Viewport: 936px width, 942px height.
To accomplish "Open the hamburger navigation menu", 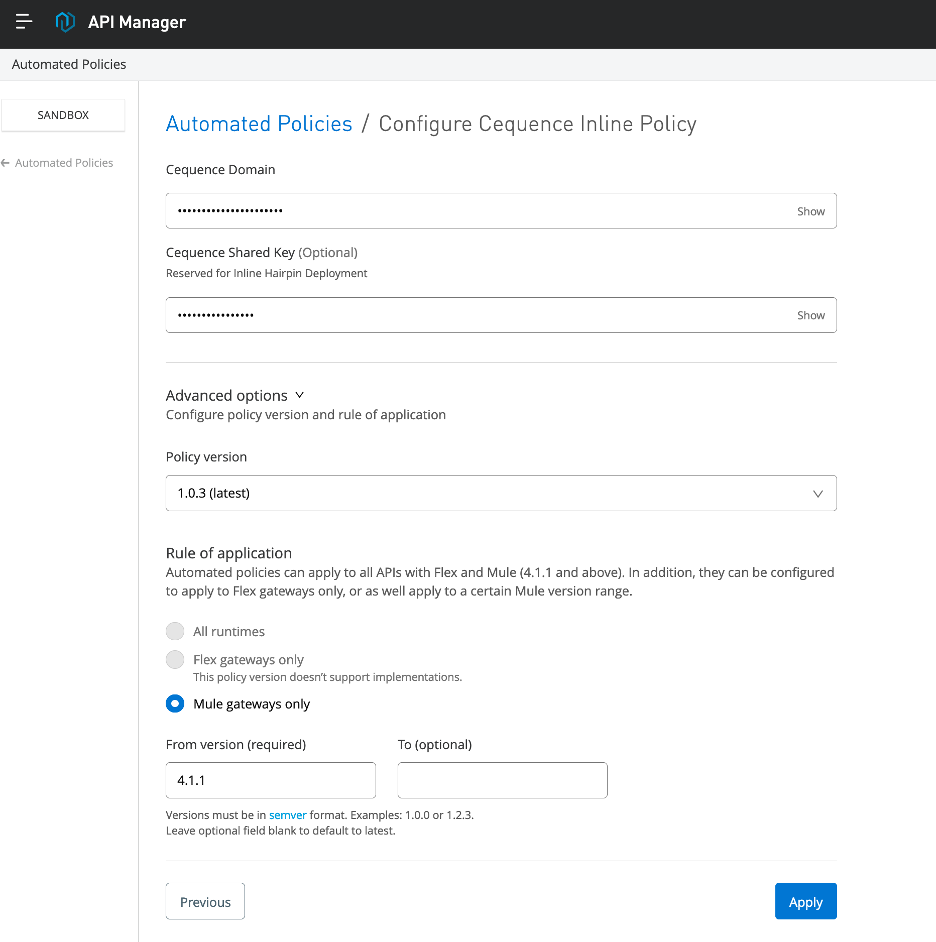I will click(23, 22).
